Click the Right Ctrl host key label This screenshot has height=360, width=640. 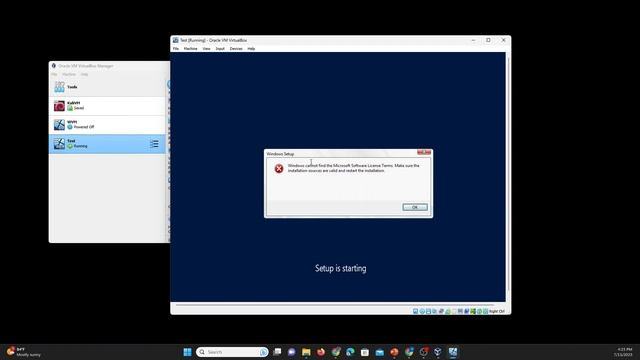click(x=497, y=311)
